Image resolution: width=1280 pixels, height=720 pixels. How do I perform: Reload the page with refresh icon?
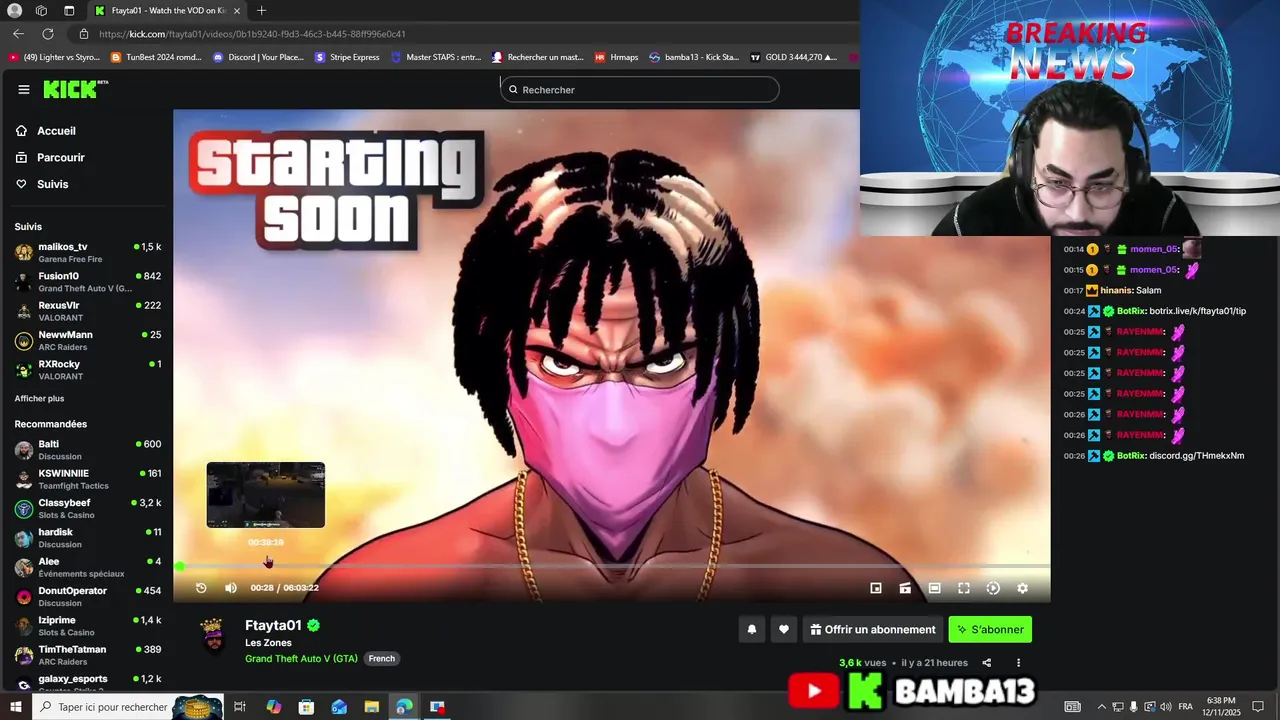(47, 33)
